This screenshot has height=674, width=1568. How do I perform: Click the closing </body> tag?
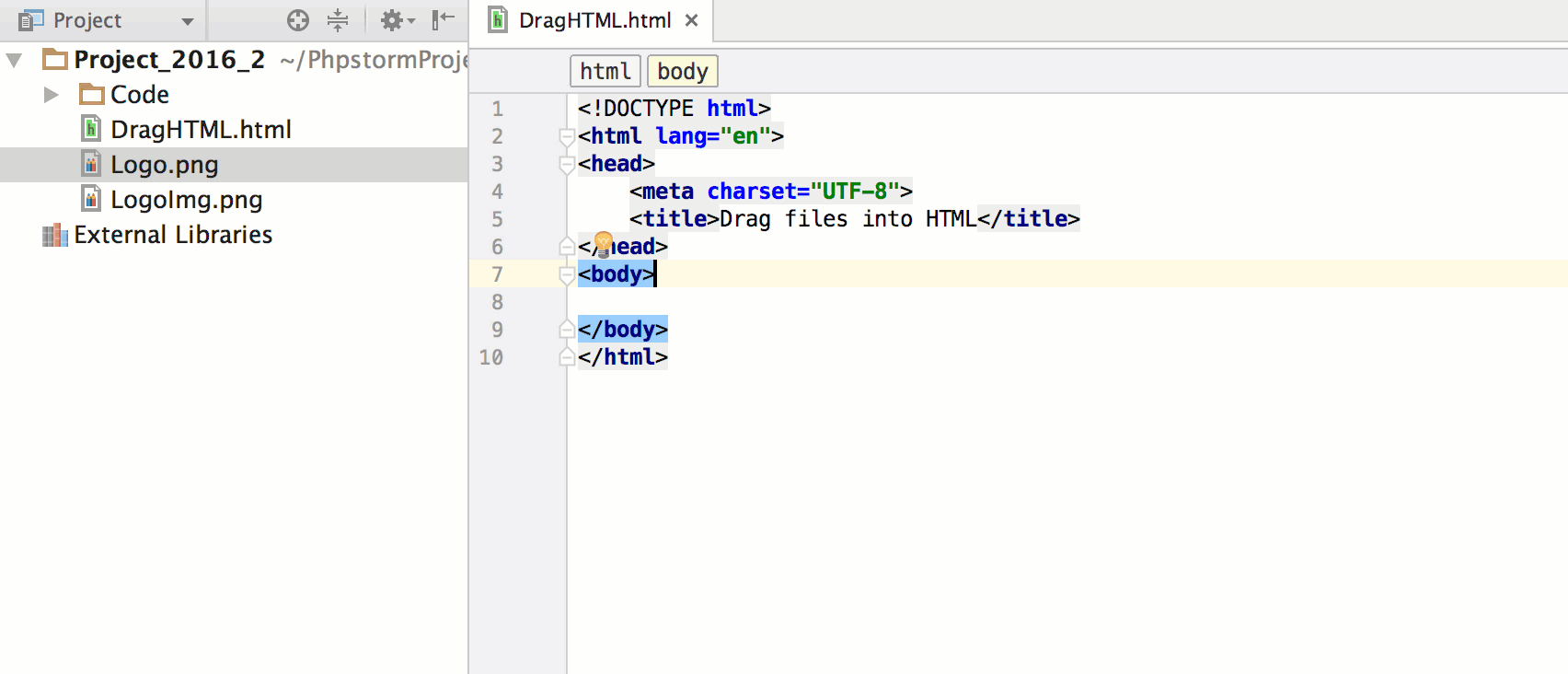[623, 330]
